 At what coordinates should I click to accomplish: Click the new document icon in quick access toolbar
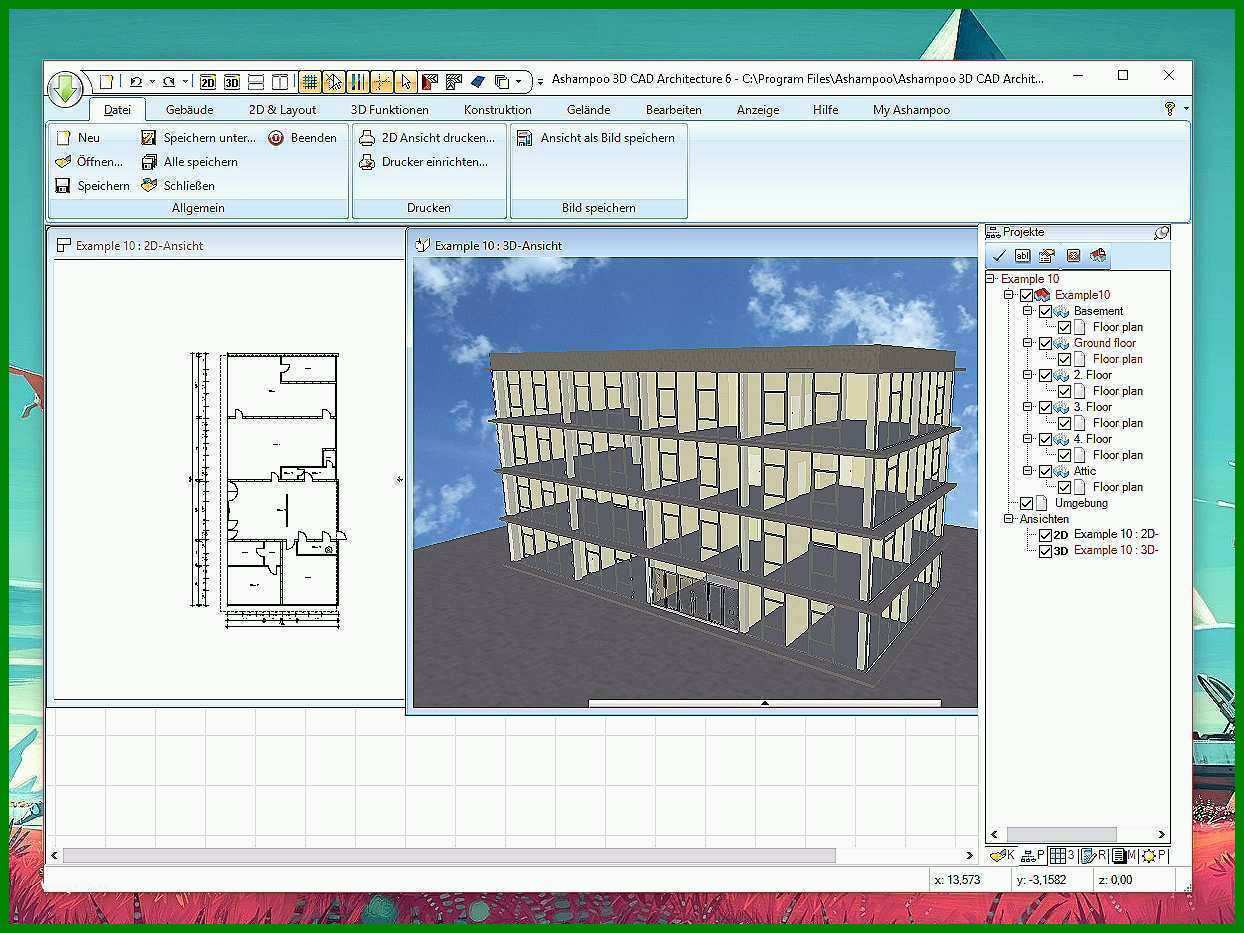pos(106,82)
